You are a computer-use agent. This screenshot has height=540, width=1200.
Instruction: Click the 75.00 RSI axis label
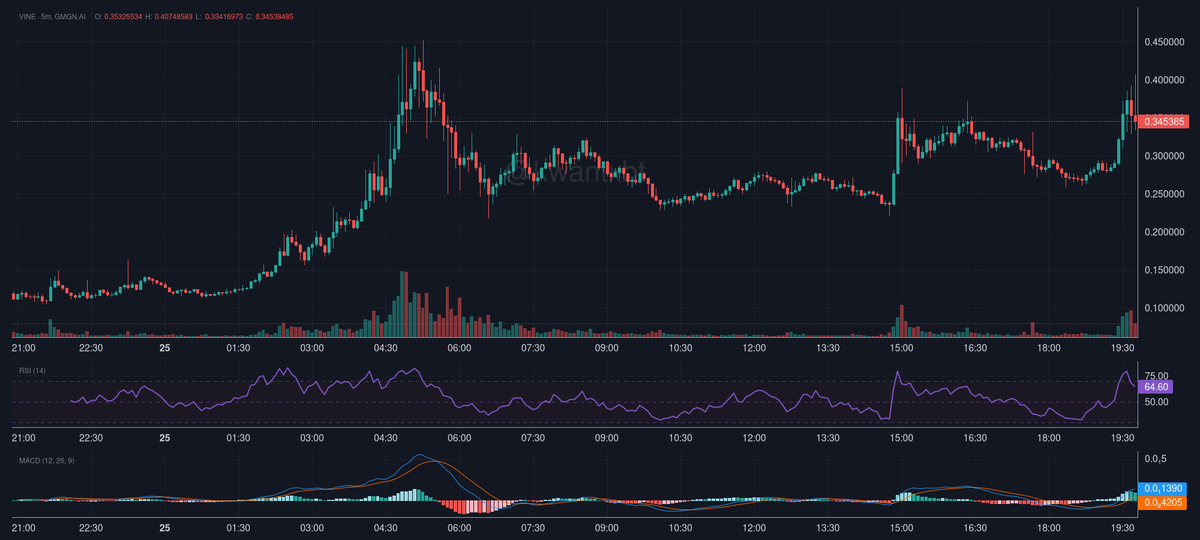pyautogui.click(x=1158, y=376)
